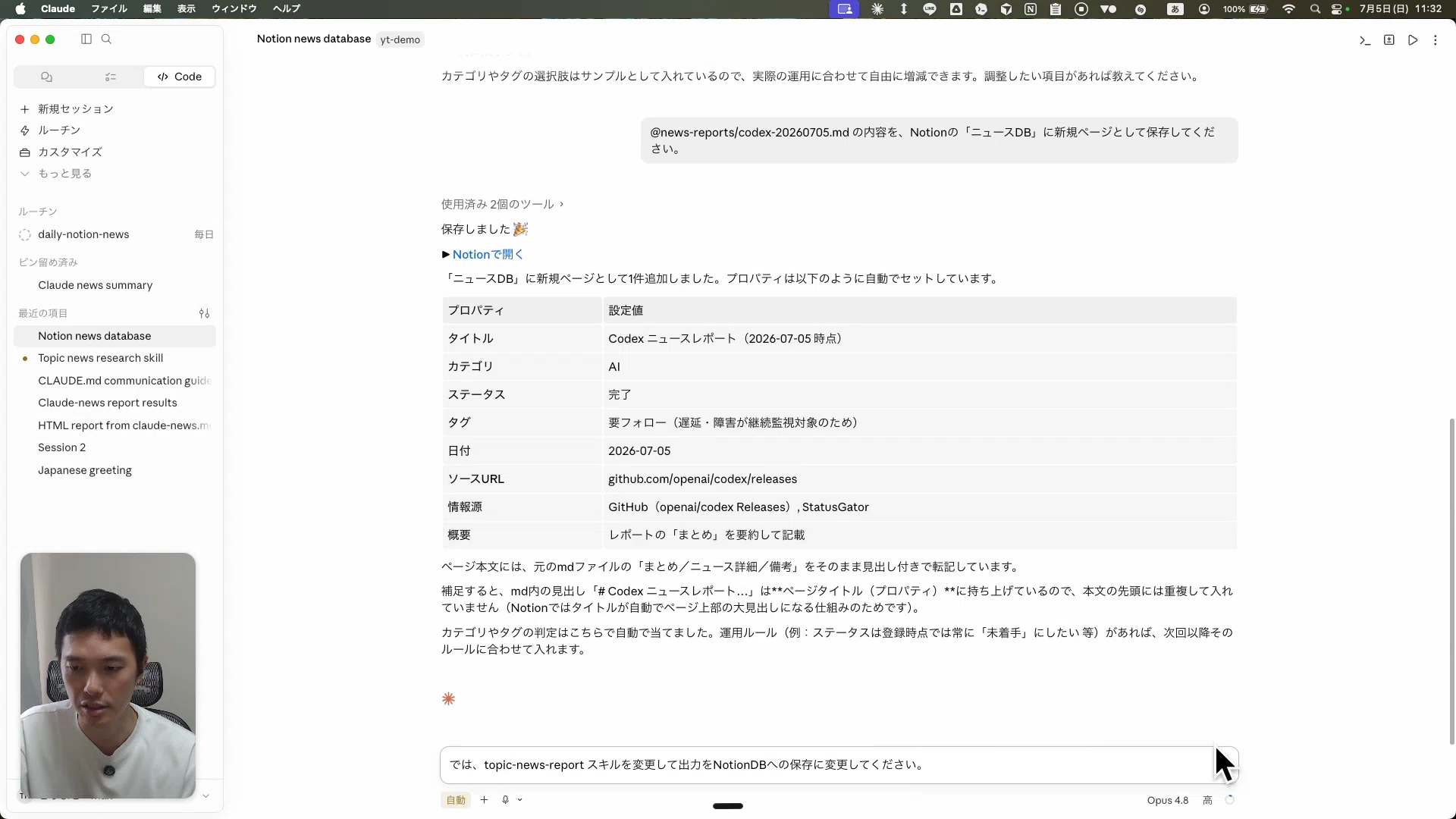
Task: Open the Opus 4.8 model selector
Action: pyautogui.click(x=1167, y=800)
